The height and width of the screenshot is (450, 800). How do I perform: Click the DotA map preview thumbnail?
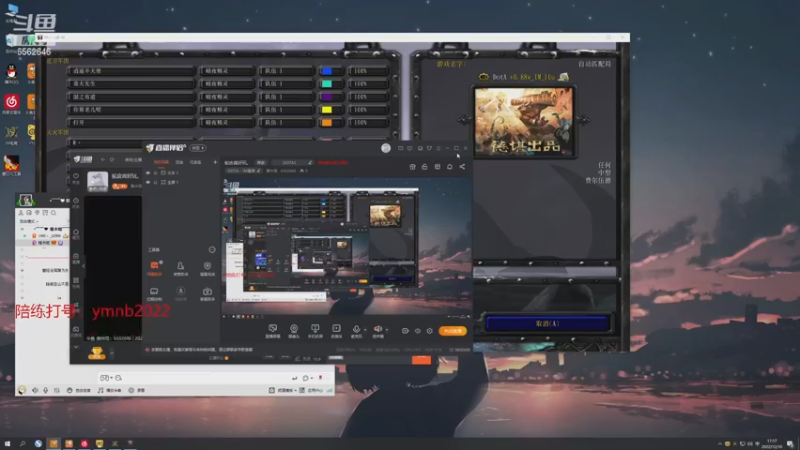pyautogui.click(x=523, y=121)
